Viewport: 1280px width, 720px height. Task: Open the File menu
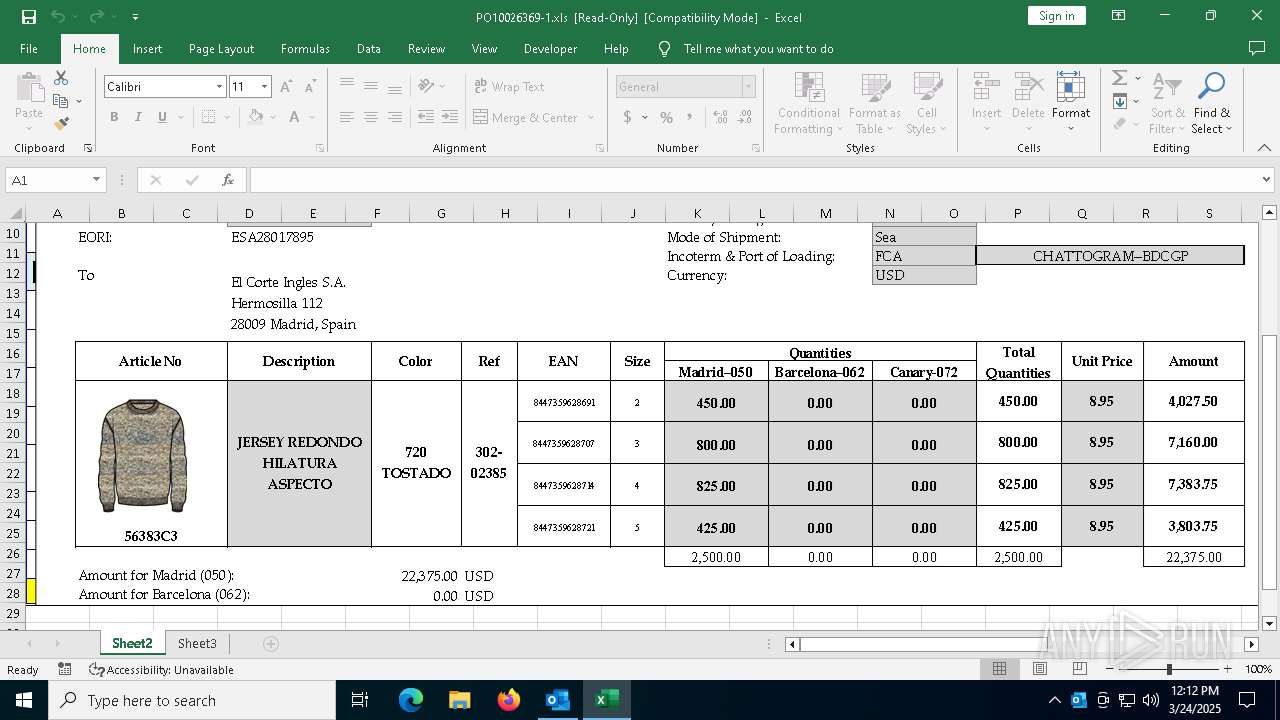pos(29,49)
